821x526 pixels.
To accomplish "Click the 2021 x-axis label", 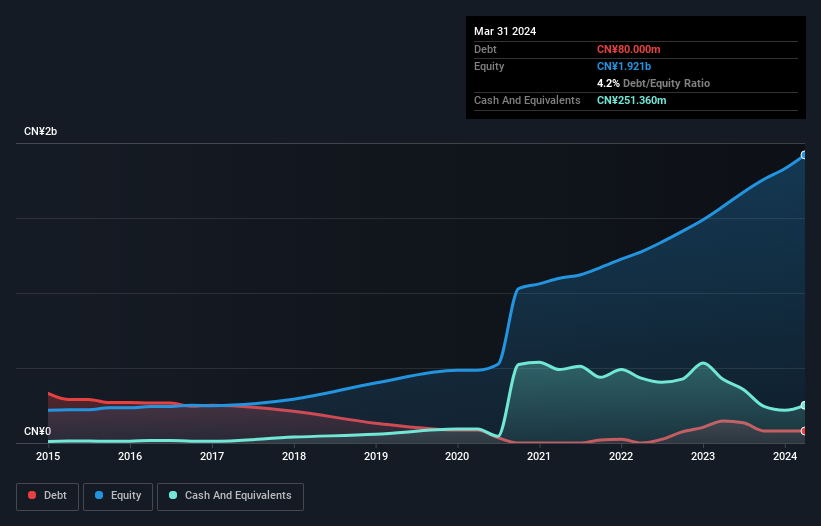I will point(539,456).
